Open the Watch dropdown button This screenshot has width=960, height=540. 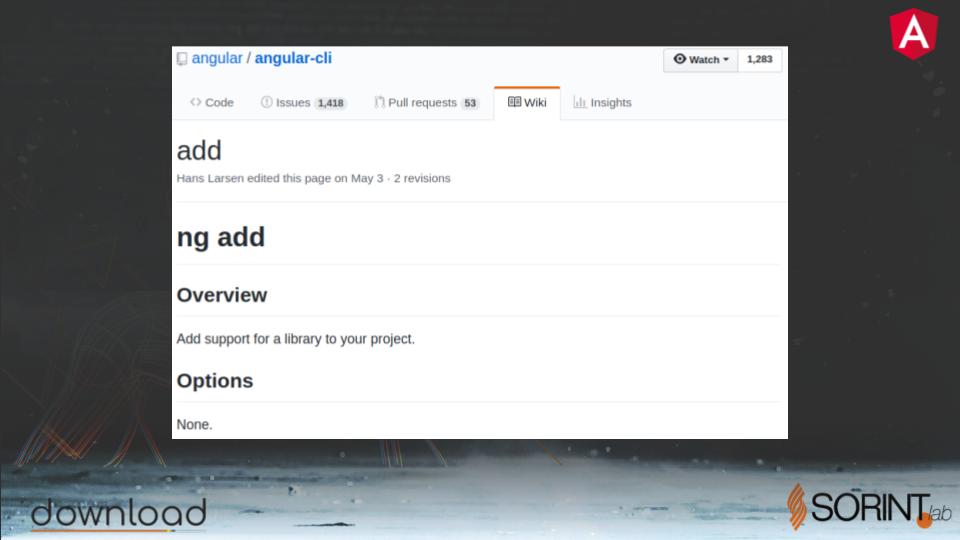click(701, 59)
